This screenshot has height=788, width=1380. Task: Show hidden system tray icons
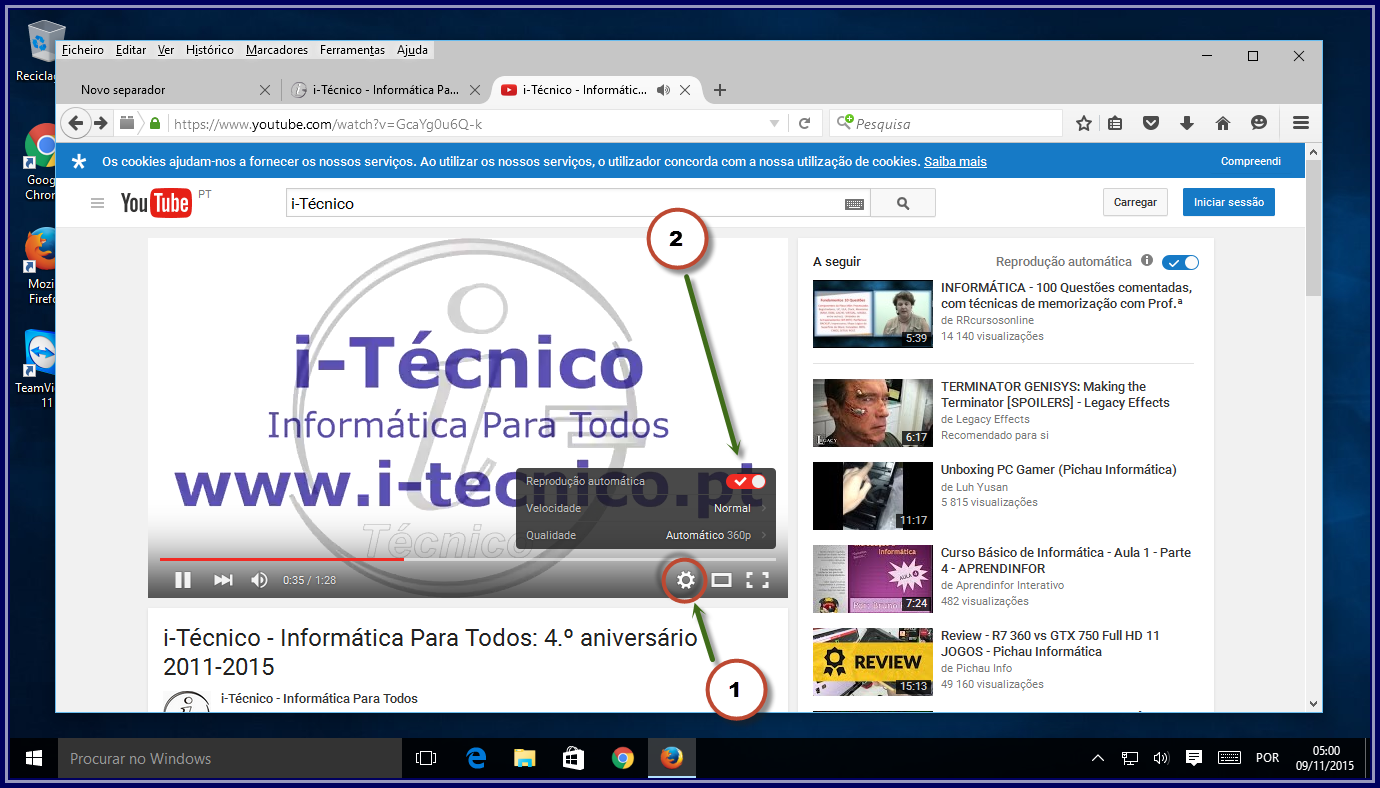[x=1098, y=758]
